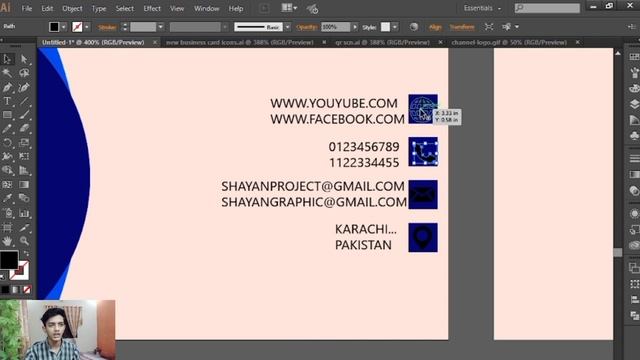Click the opacity percentage input field
This screenshot has width=640, height=360.
[x=336, y=27]
